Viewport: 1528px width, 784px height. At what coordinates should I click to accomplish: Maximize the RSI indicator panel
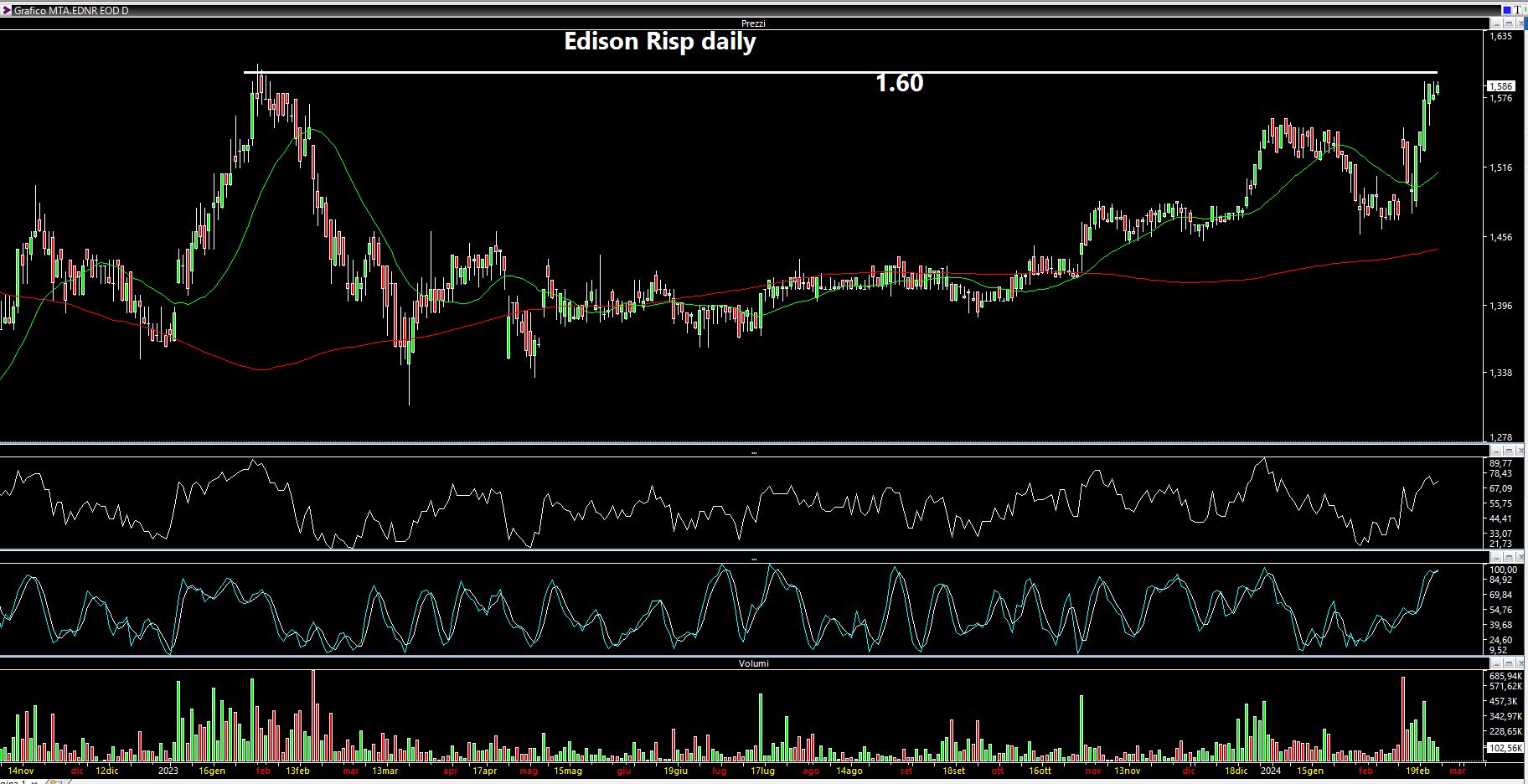(1509, 451)
